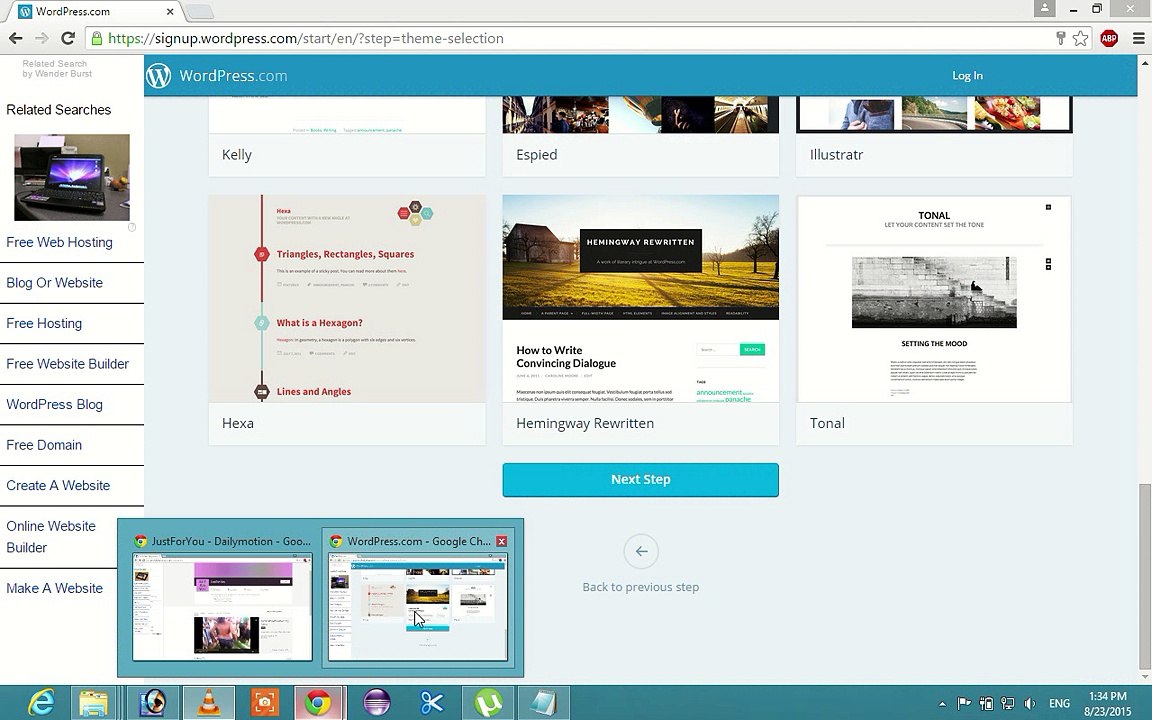This screenshot has width=1152, height=720.
Task: Open the purple sphere app in taskbar
Action: point(377,702)
